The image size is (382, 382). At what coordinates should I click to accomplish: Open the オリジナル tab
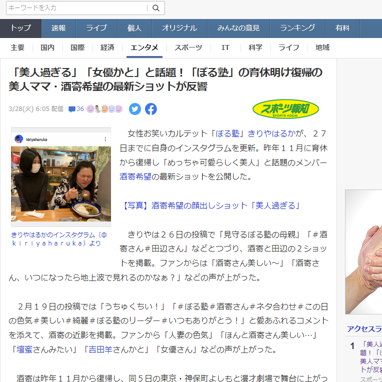pyautogui.click(x=179, y=28)
